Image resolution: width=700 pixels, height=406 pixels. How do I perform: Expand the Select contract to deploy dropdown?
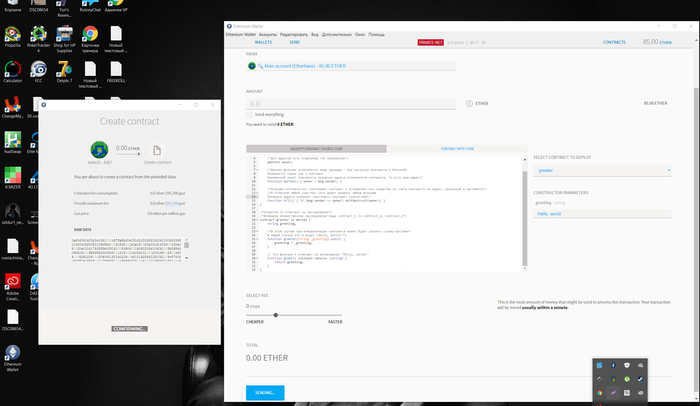(x=602, y=171)
